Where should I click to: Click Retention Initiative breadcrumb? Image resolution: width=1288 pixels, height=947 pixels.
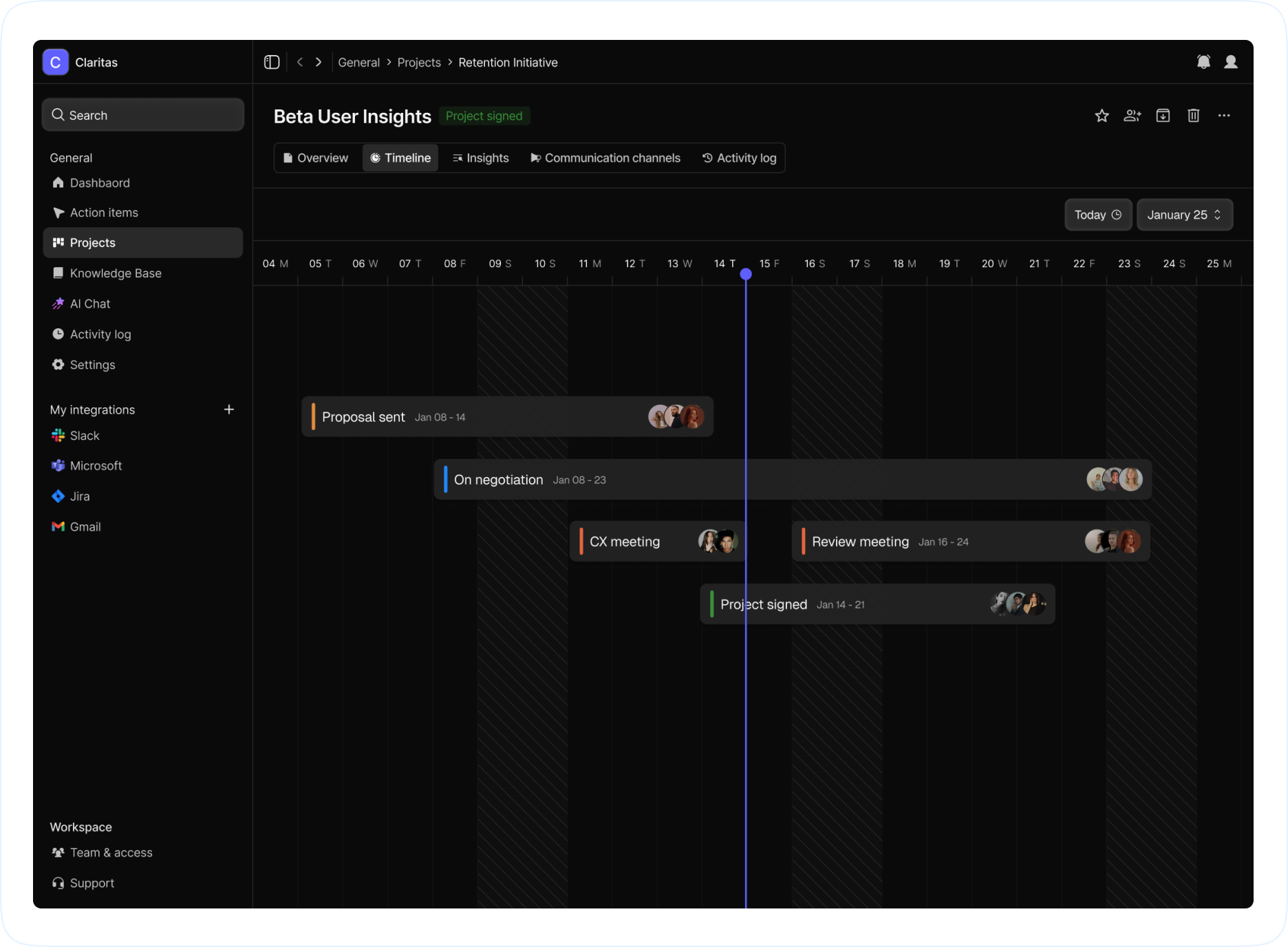pyautogui.click(x=508, y=63)
